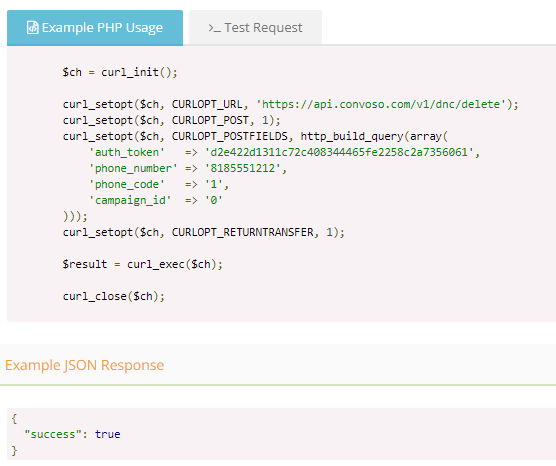Screen dimensions: 556x466
Task: Click the code file icon on PHP tab
Action: 33,28
